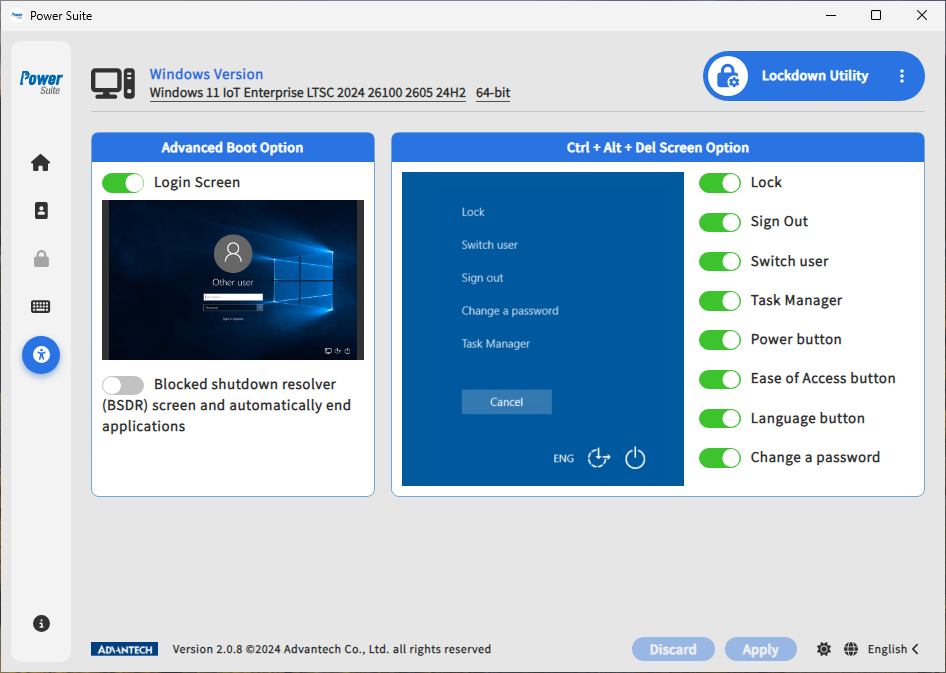
Task: Click the Advantech logo
Action: pyautogui.click(x=125, y=649)
